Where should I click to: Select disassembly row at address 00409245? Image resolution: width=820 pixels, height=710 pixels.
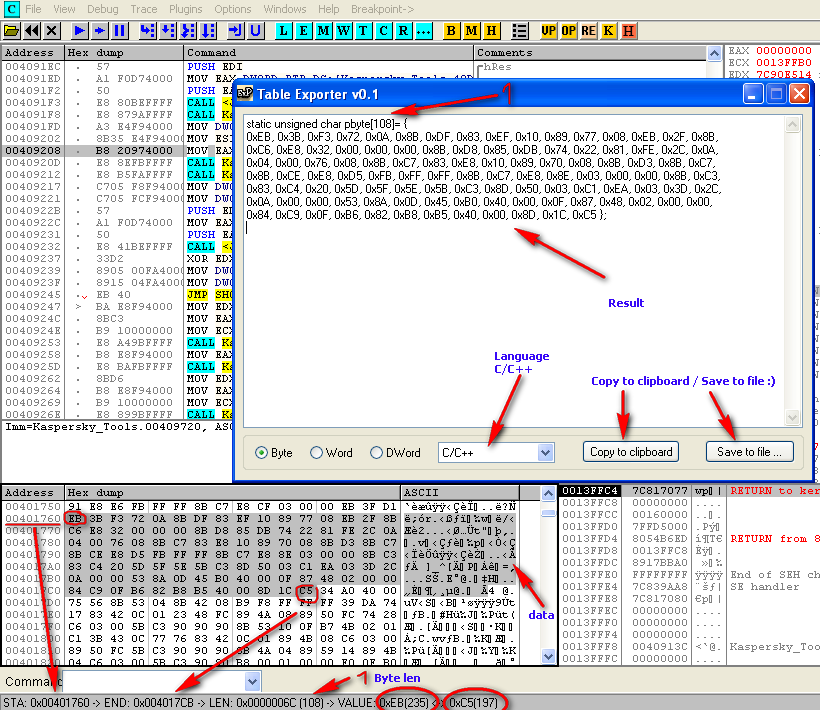click(x=118, y=295)
